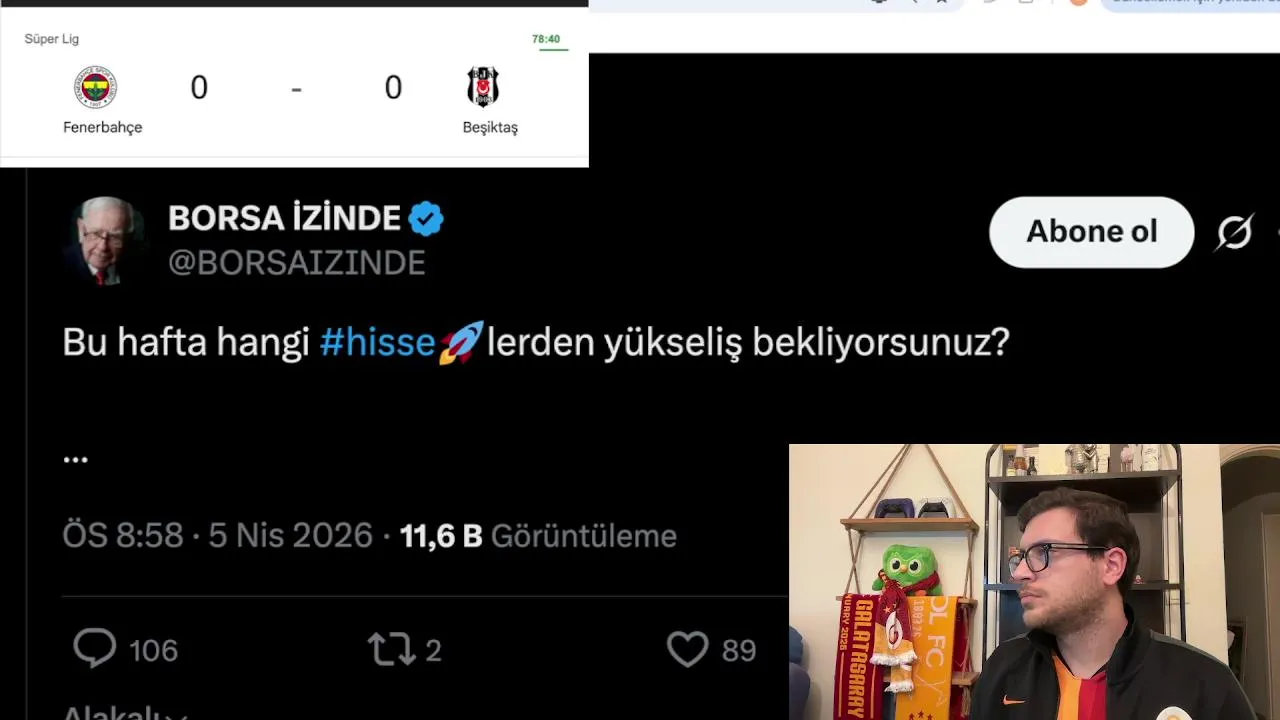
Task: Expand the Alakalı replies sort dropdown
Action: [124, 713]
